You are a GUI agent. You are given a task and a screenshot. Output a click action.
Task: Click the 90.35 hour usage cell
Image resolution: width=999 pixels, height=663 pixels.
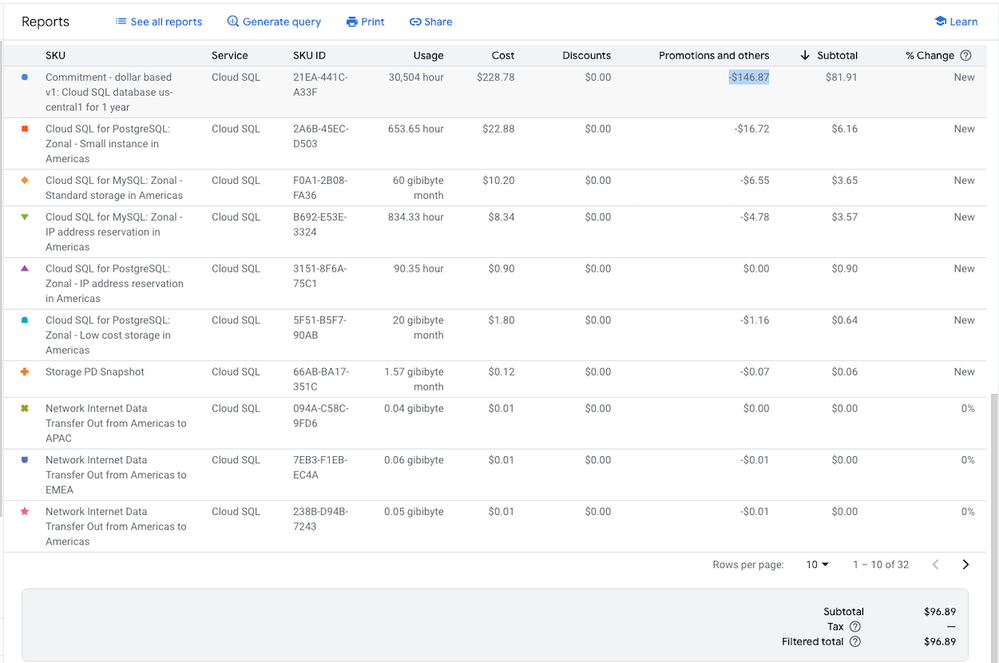pyautogui.click(x=419, y=269)
